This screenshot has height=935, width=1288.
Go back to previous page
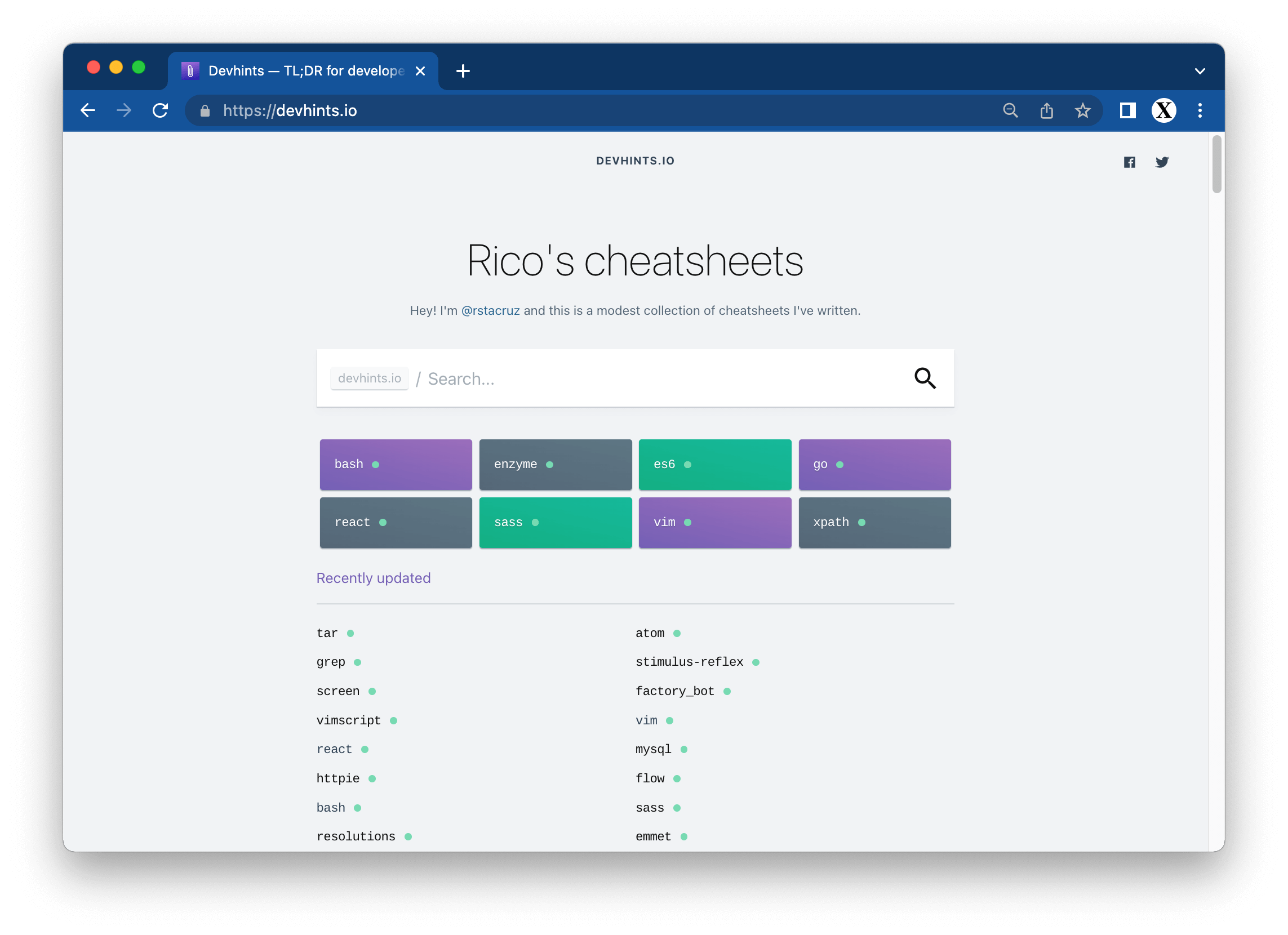click(x=88, y=111)
